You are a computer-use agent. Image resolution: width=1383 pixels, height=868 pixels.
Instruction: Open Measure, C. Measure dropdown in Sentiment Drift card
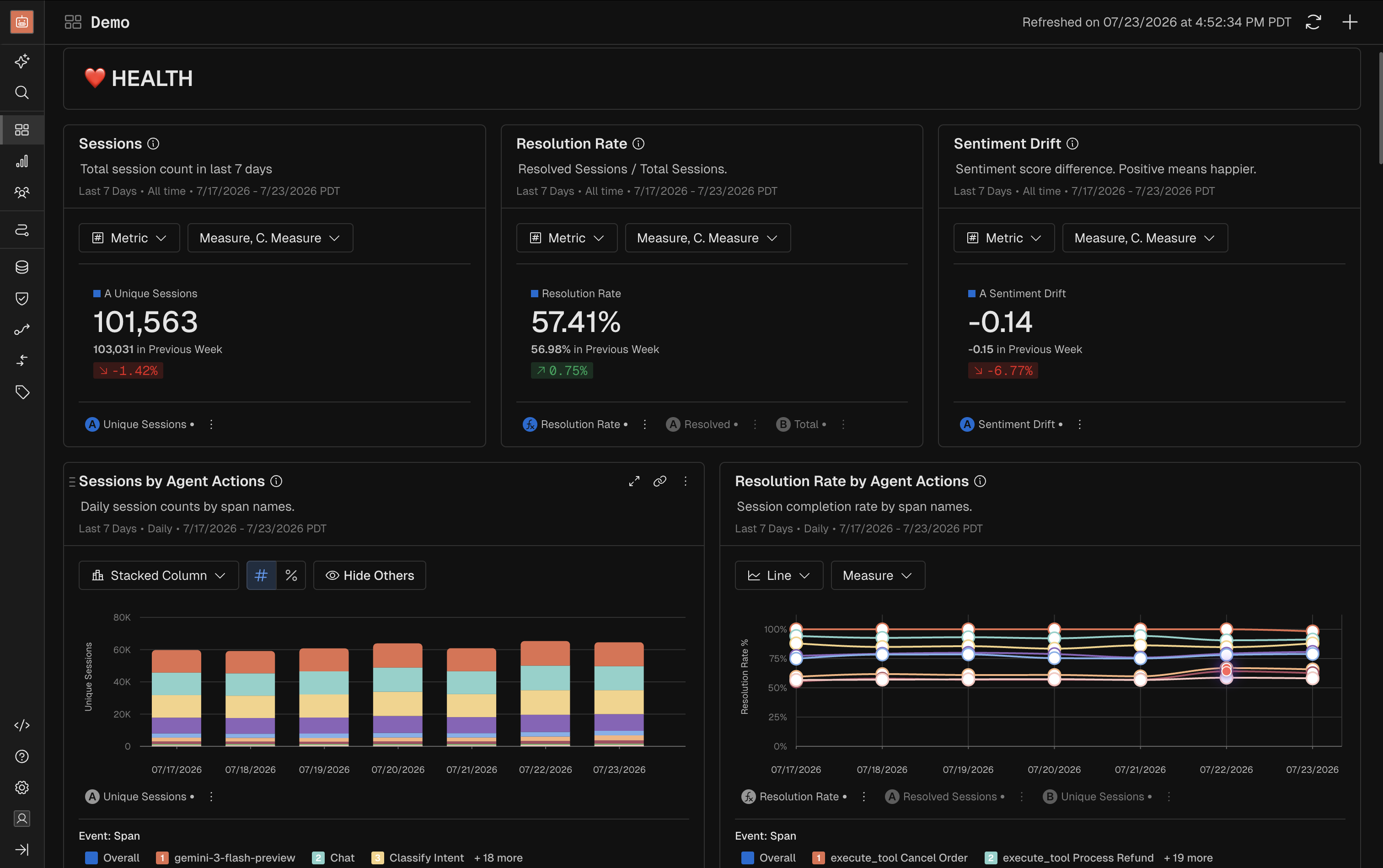click(1145, 238)
